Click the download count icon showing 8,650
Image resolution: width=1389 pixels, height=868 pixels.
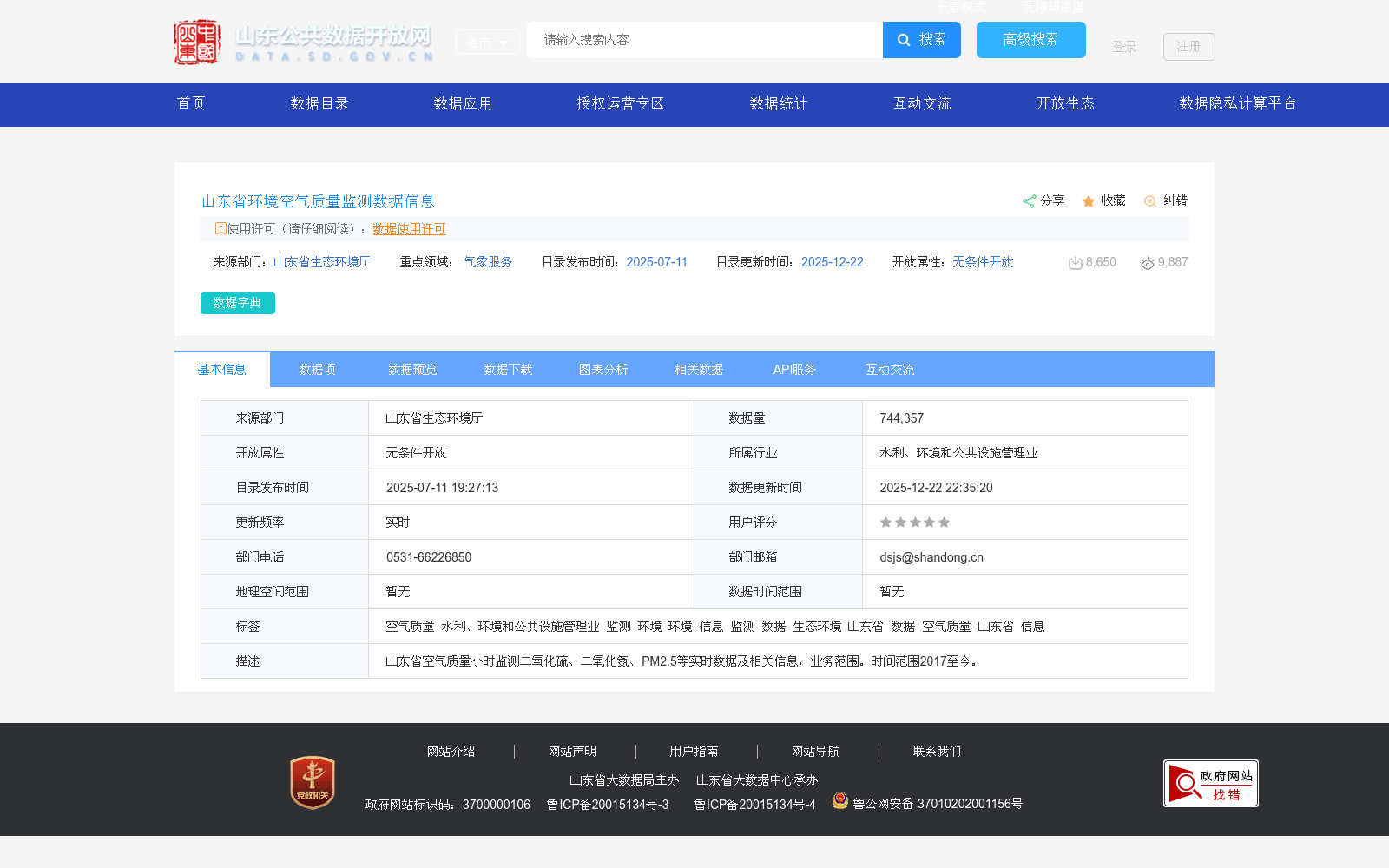click(x=1076, y=262)
